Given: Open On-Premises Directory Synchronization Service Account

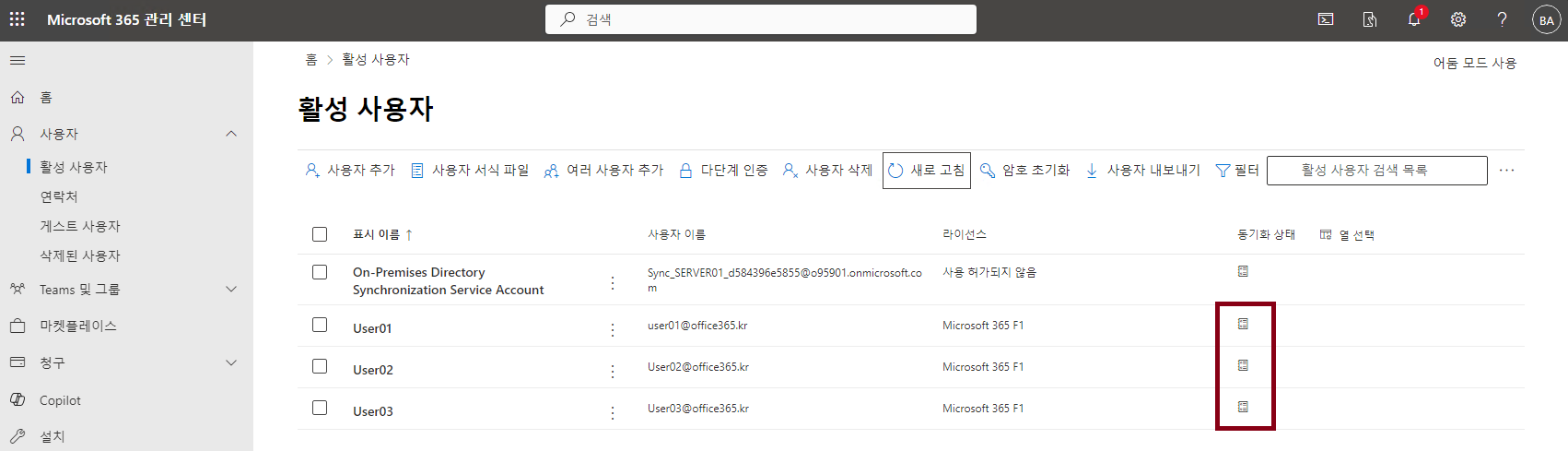Looking at the screenshot, I should point(448,281).
